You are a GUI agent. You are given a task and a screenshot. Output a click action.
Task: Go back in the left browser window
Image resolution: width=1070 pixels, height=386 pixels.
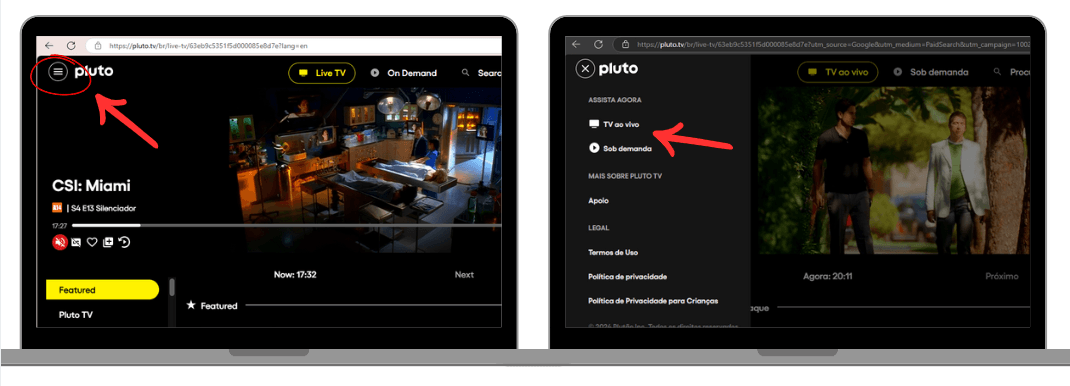tap(49, 46)
